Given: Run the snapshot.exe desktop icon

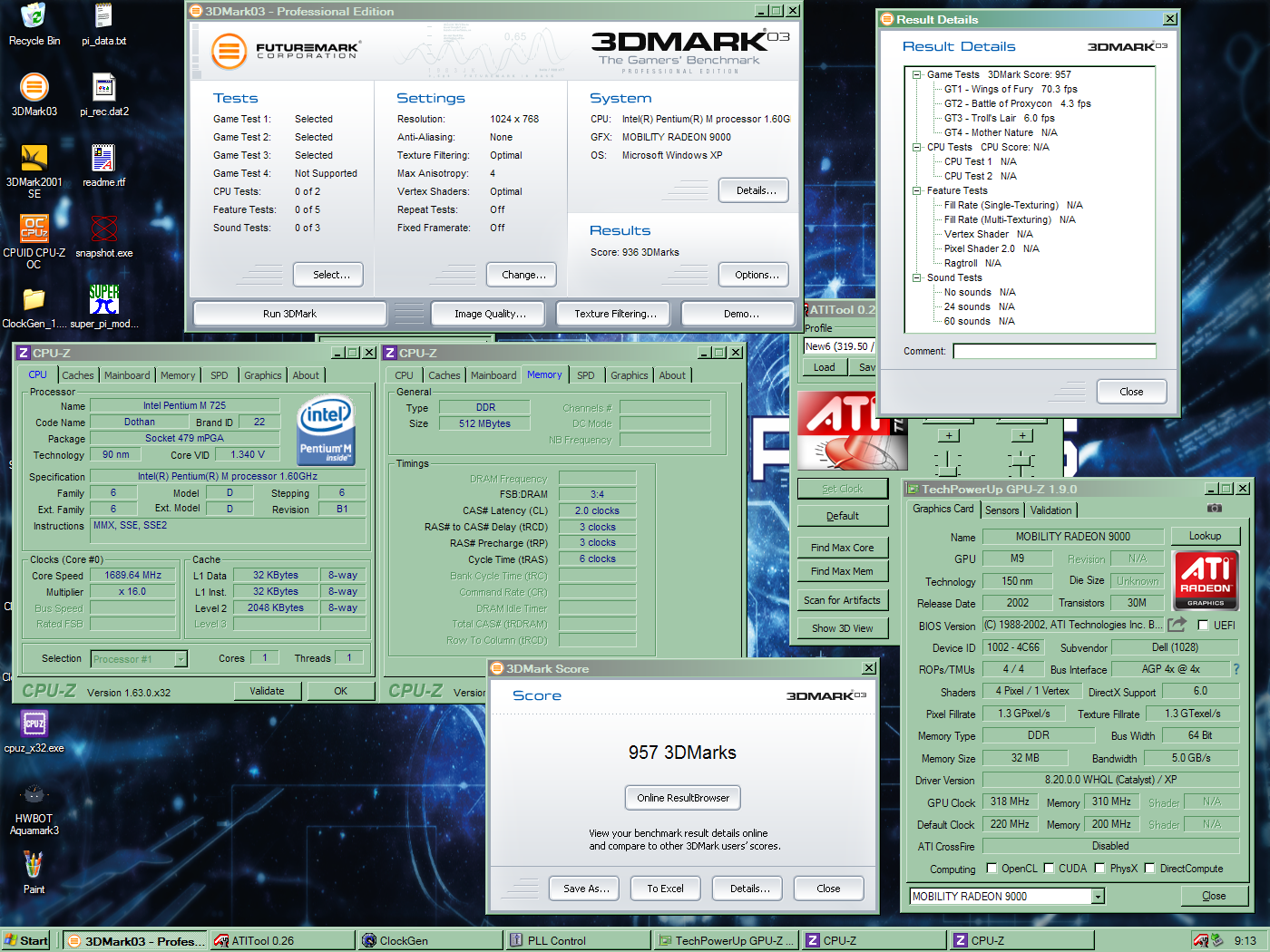Looking at the screenshot, I should click(x=103, y=228).
